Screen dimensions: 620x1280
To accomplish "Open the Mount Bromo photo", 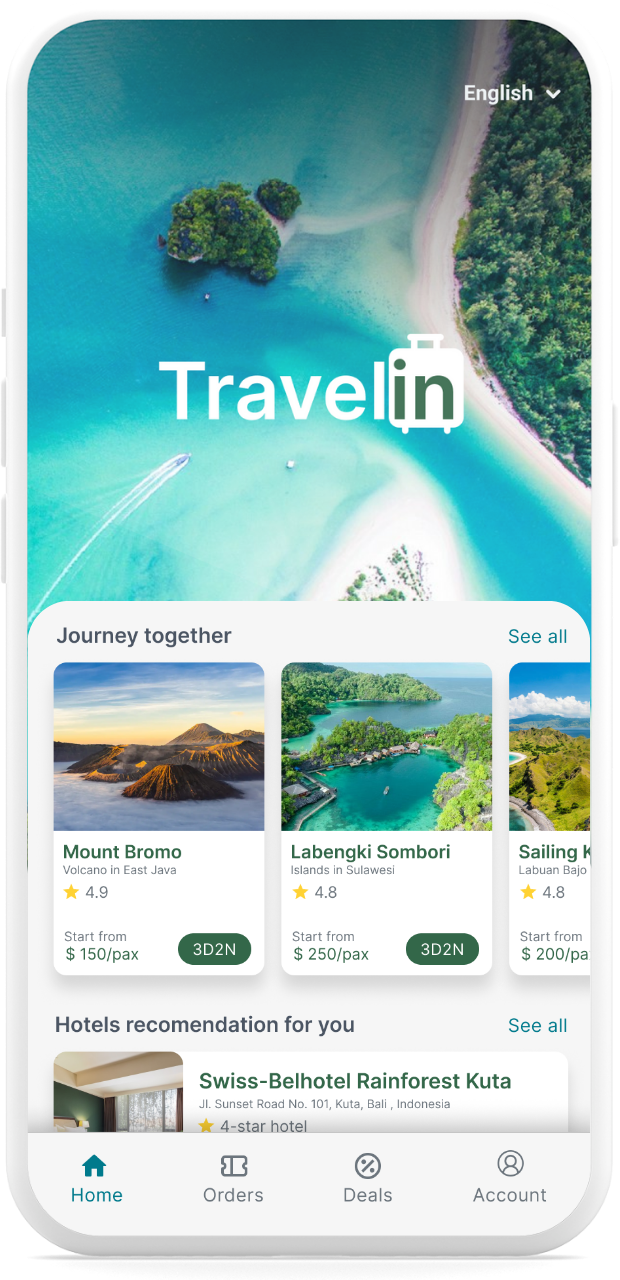I will click(x=159, y=747).
